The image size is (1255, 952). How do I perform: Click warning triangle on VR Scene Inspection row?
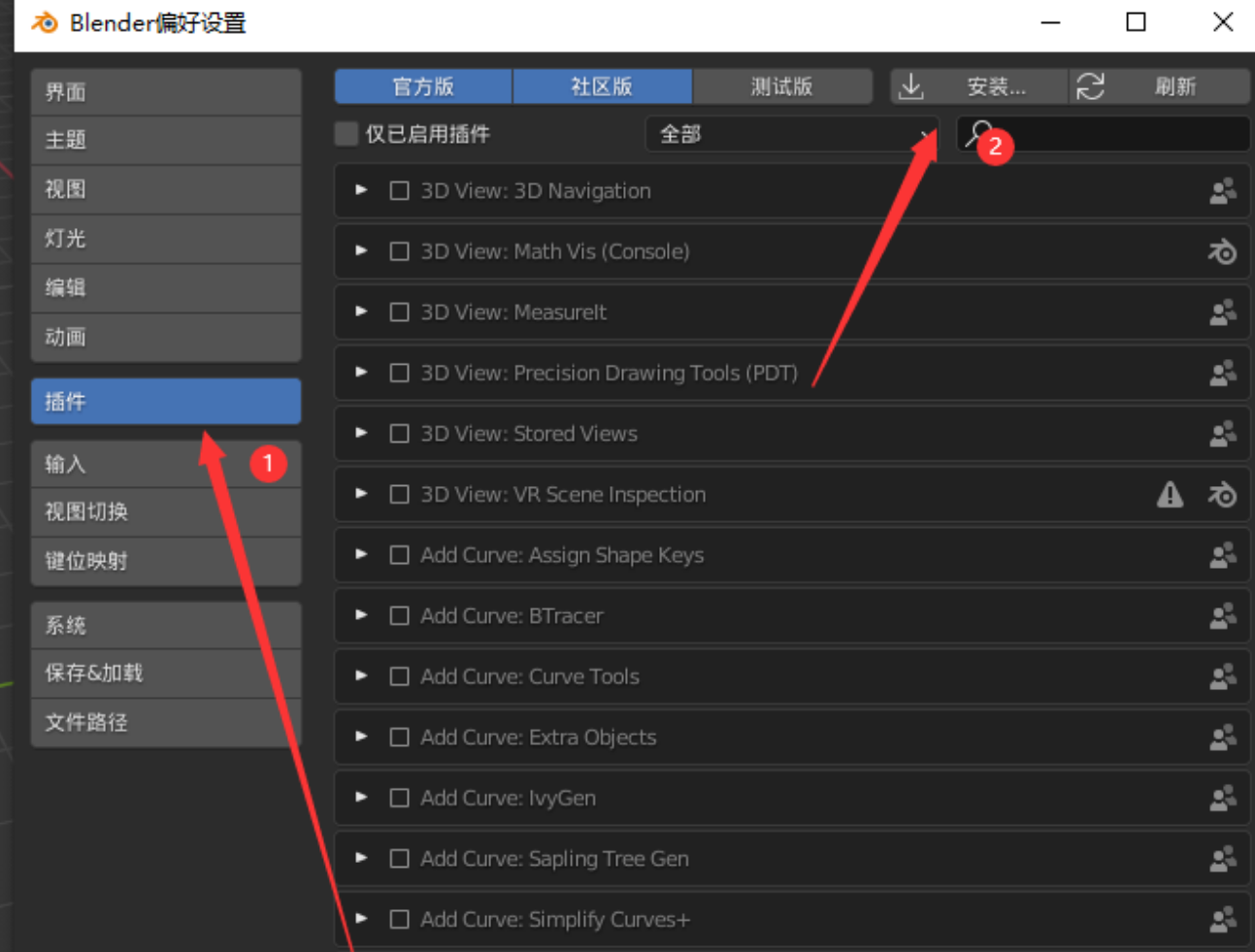click(x=1170, y=494)
